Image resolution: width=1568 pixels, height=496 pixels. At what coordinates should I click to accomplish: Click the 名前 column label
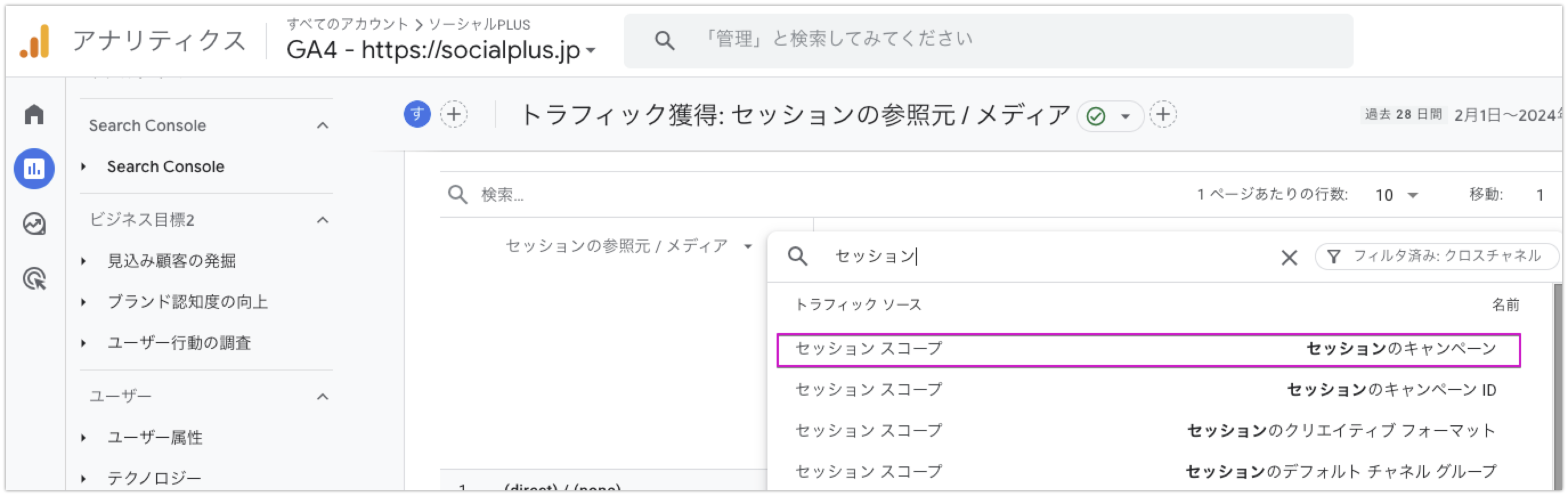pos(1505,305)
